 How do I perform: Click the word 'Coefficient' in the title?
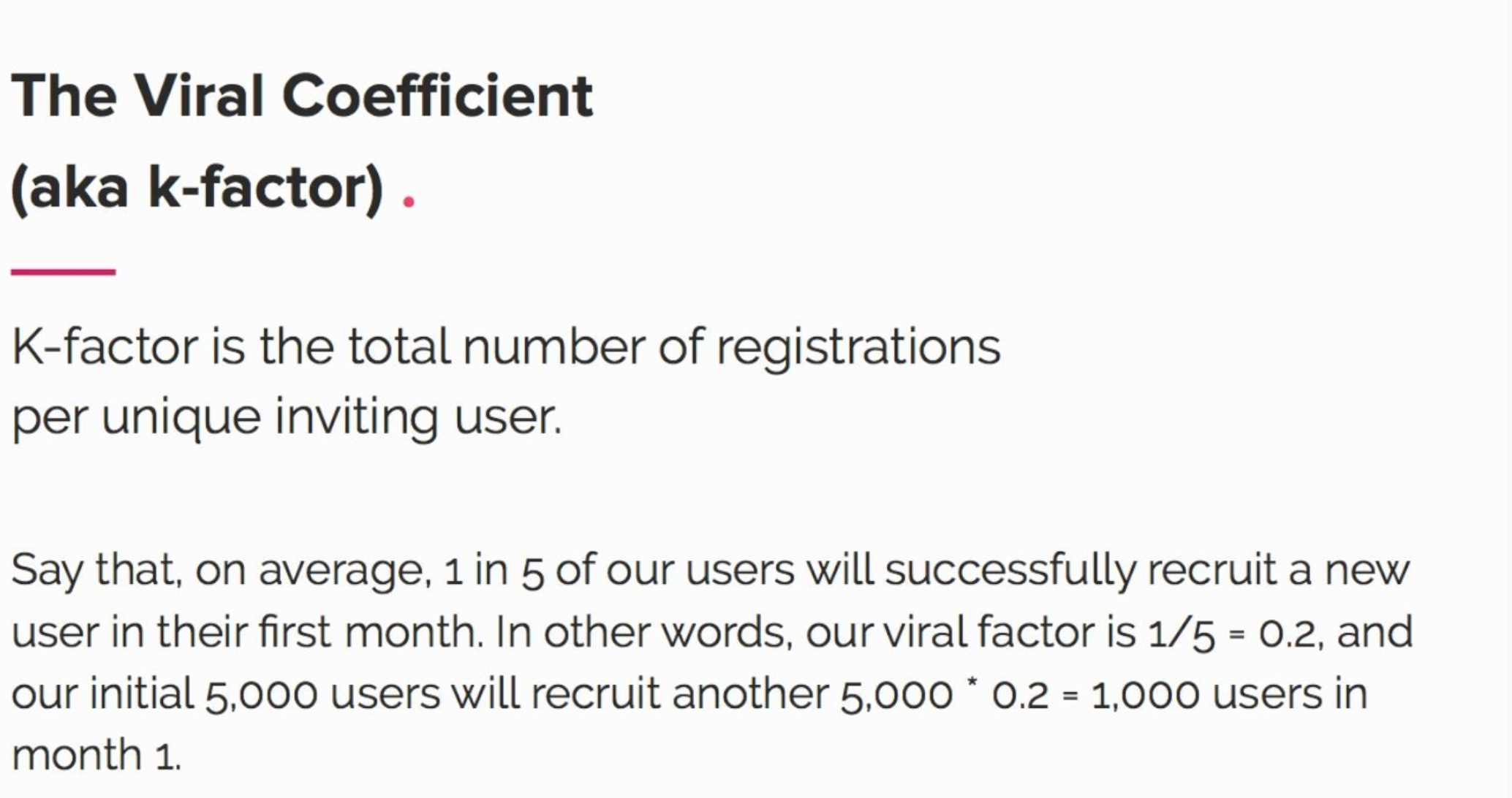click(437, 95)
